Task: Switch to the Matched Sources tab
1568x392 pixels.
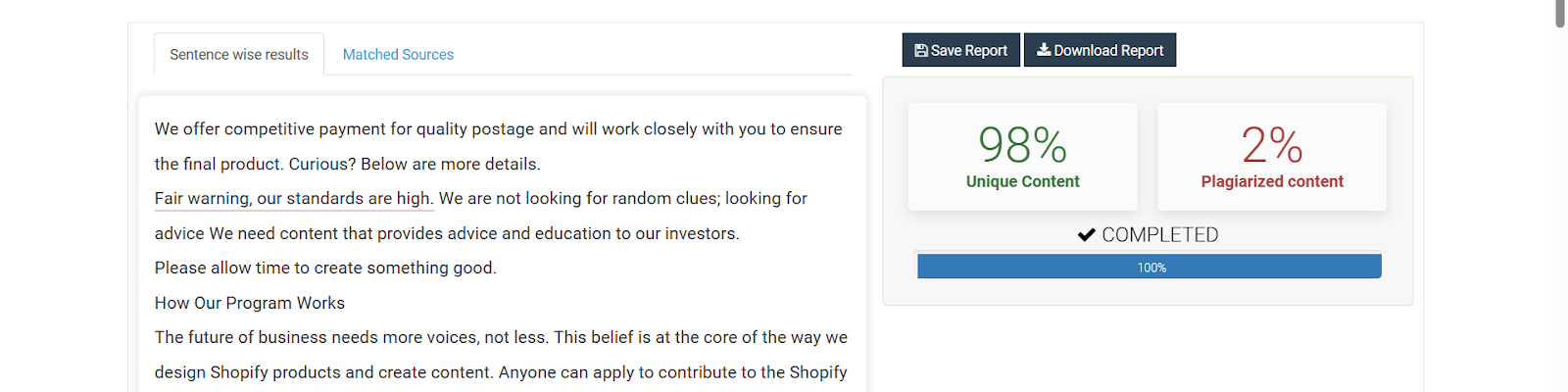Action: (398, 55)
